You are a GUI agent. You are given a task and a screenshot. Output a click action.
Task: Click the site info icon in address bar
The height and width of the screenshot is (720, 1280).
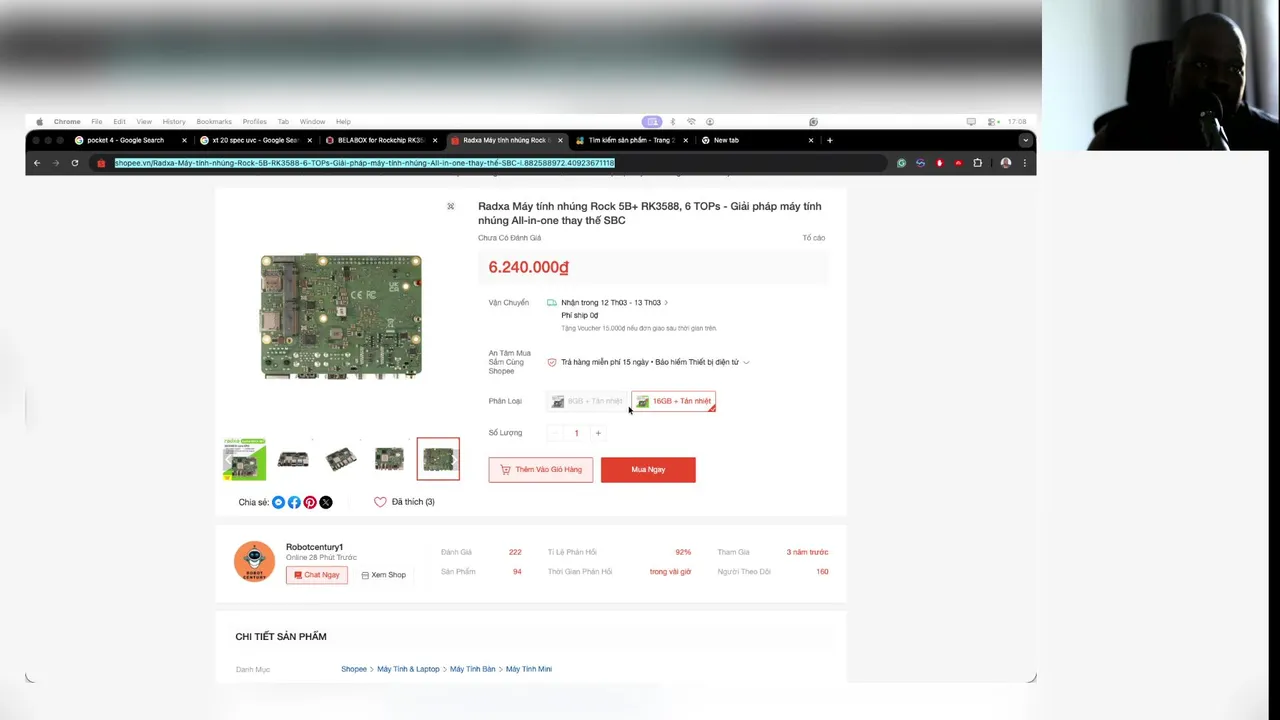click(x=101, y=163)
